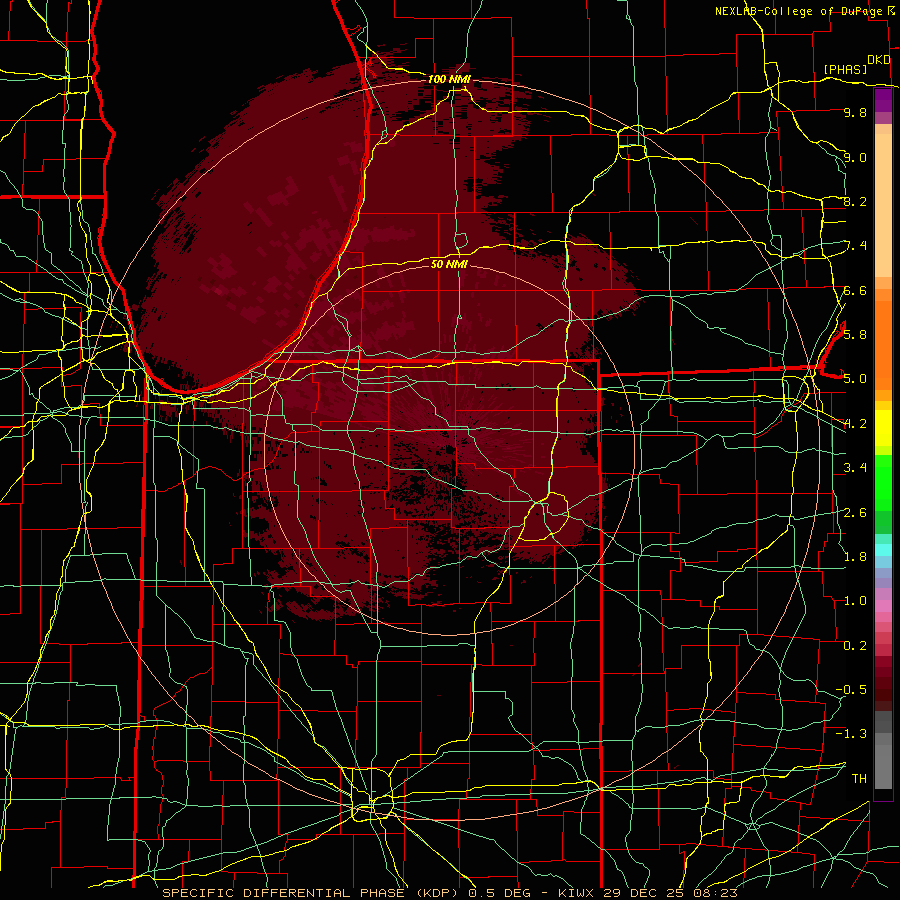The image size is (900, 900).
Task: Select the 50 NMI range ring label
Action: click(449, 264)
